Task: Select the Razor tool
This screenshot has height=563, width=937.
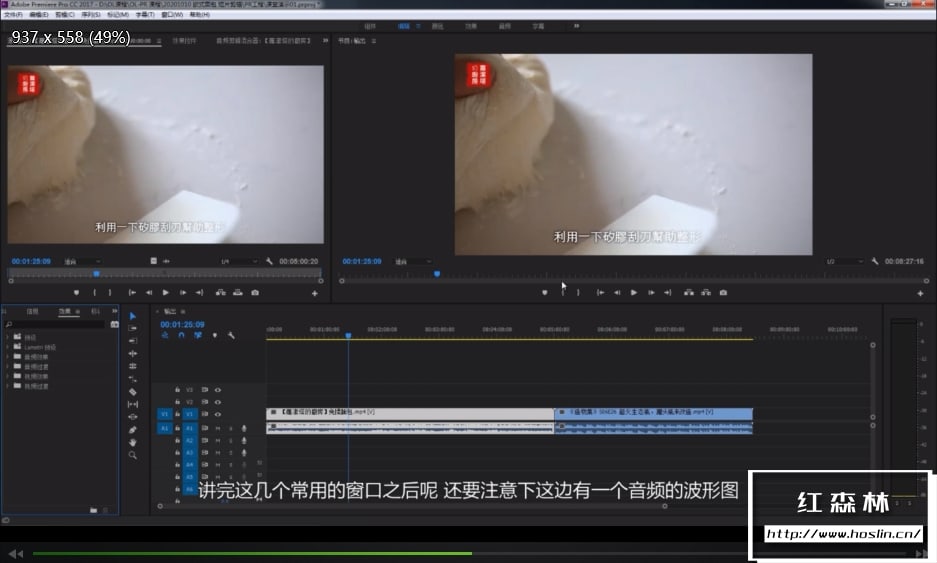Action: tap(133, 391)
